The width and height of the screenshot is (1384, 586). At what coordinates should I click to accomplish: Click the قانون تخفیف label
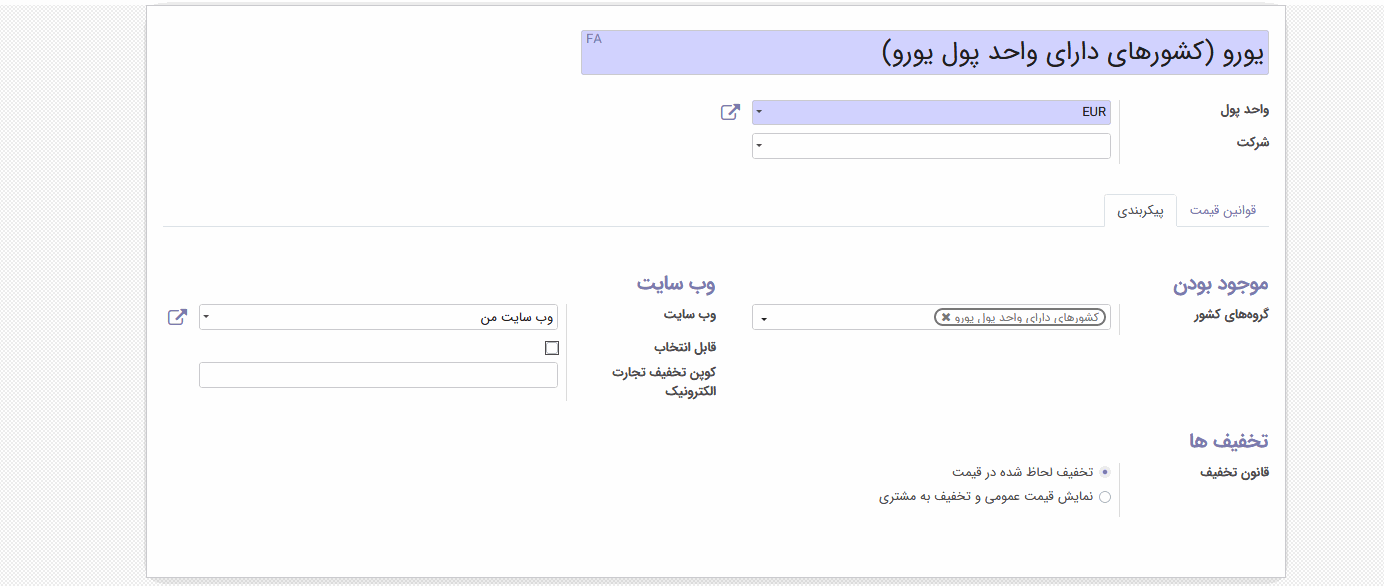click(x=1234, y=472)
